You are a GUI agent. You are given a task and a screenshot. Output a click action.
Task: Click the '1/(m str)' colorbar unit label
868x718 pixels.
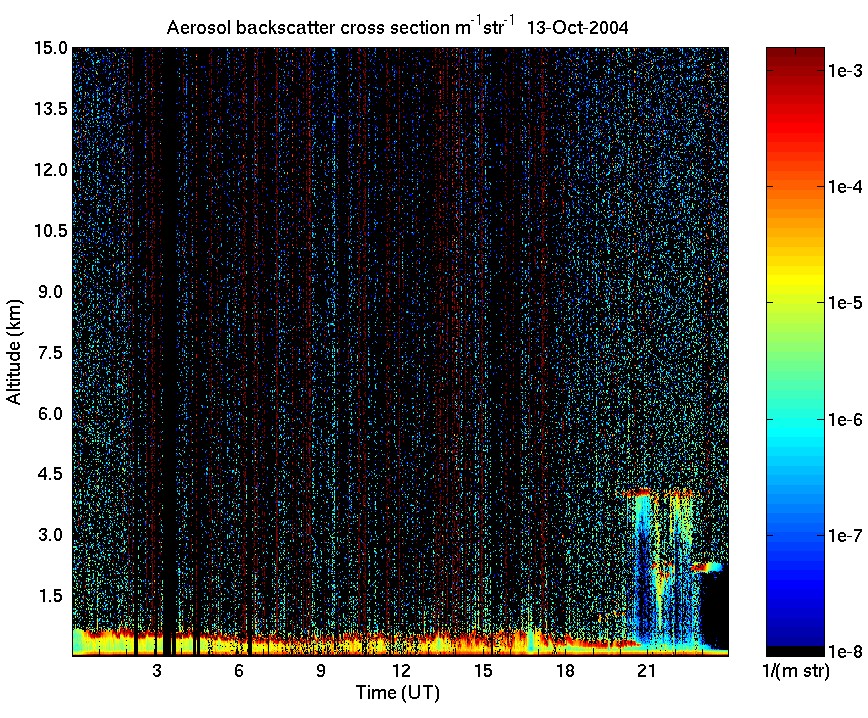(x=796, y=671)
